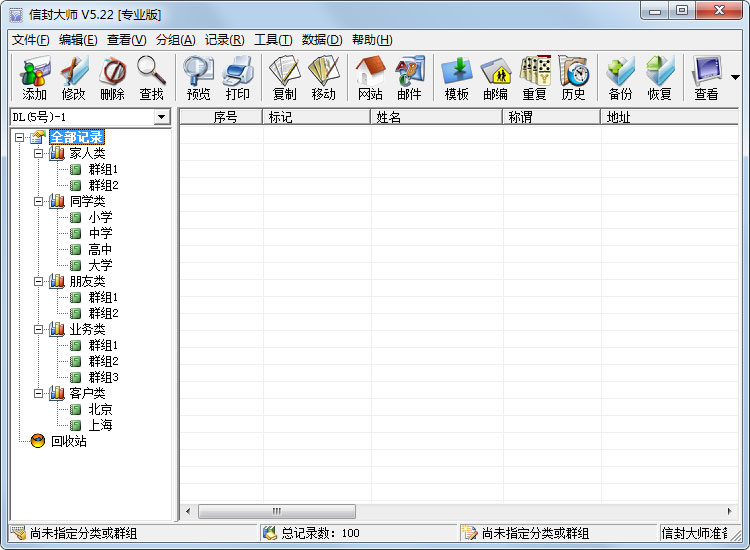Open the 工具(T) menu

pyautogui.click(x=272, y=40)
